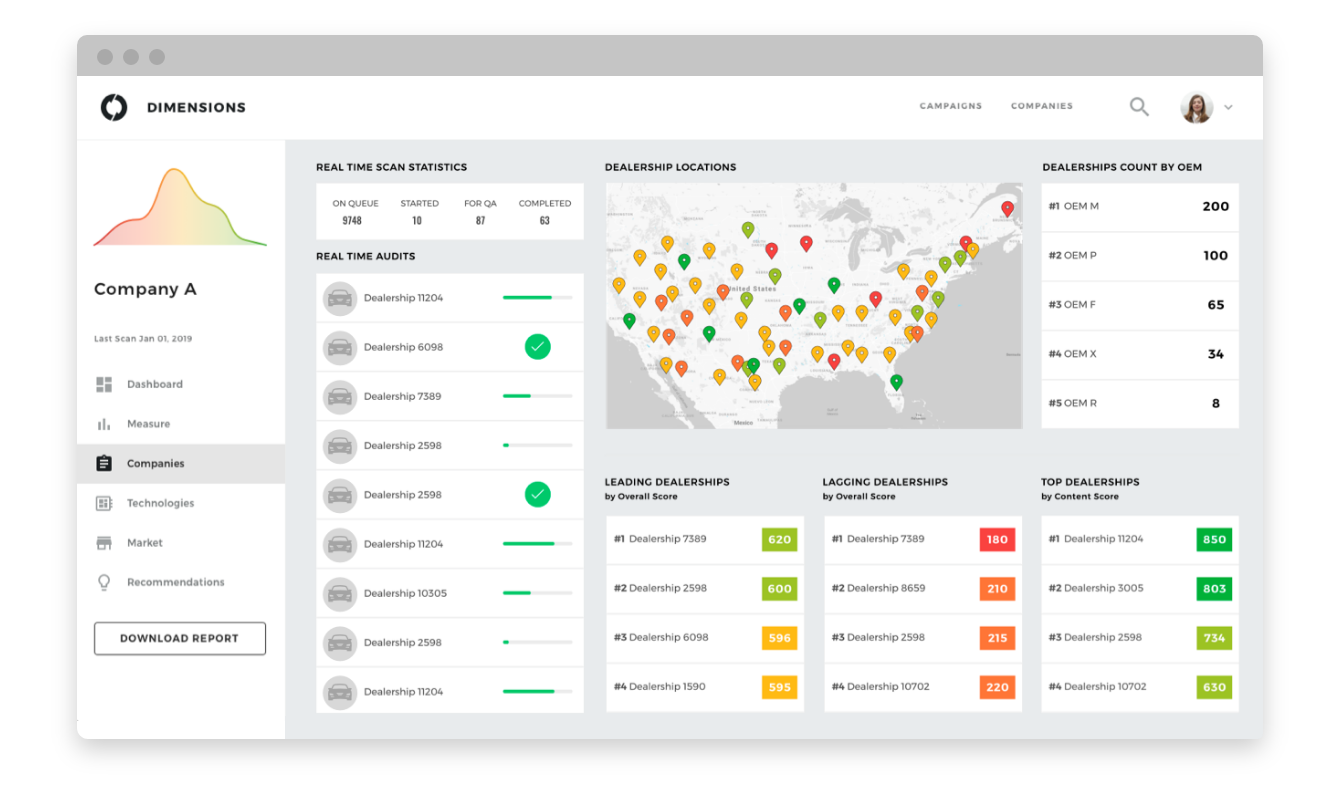Open the Campaigns menu item
The width and height of the screenshot is (1340, 790).
(950, 106)
